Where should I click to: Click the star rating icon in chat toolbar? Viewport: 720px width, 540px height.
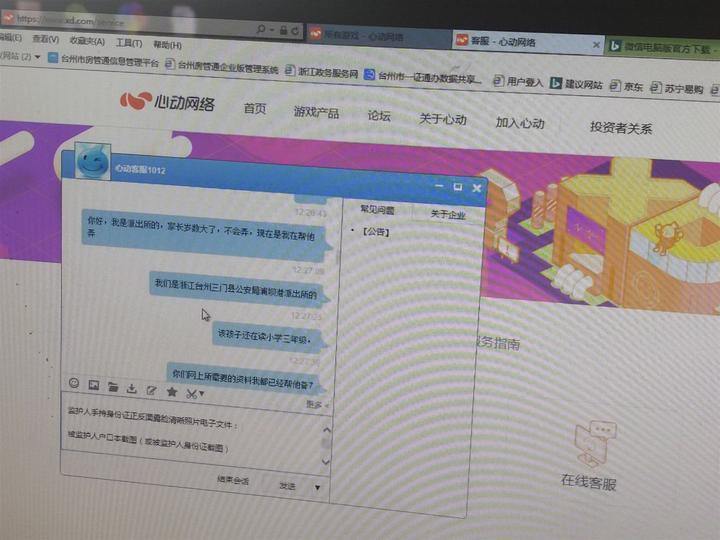click(x=172, y=392)
